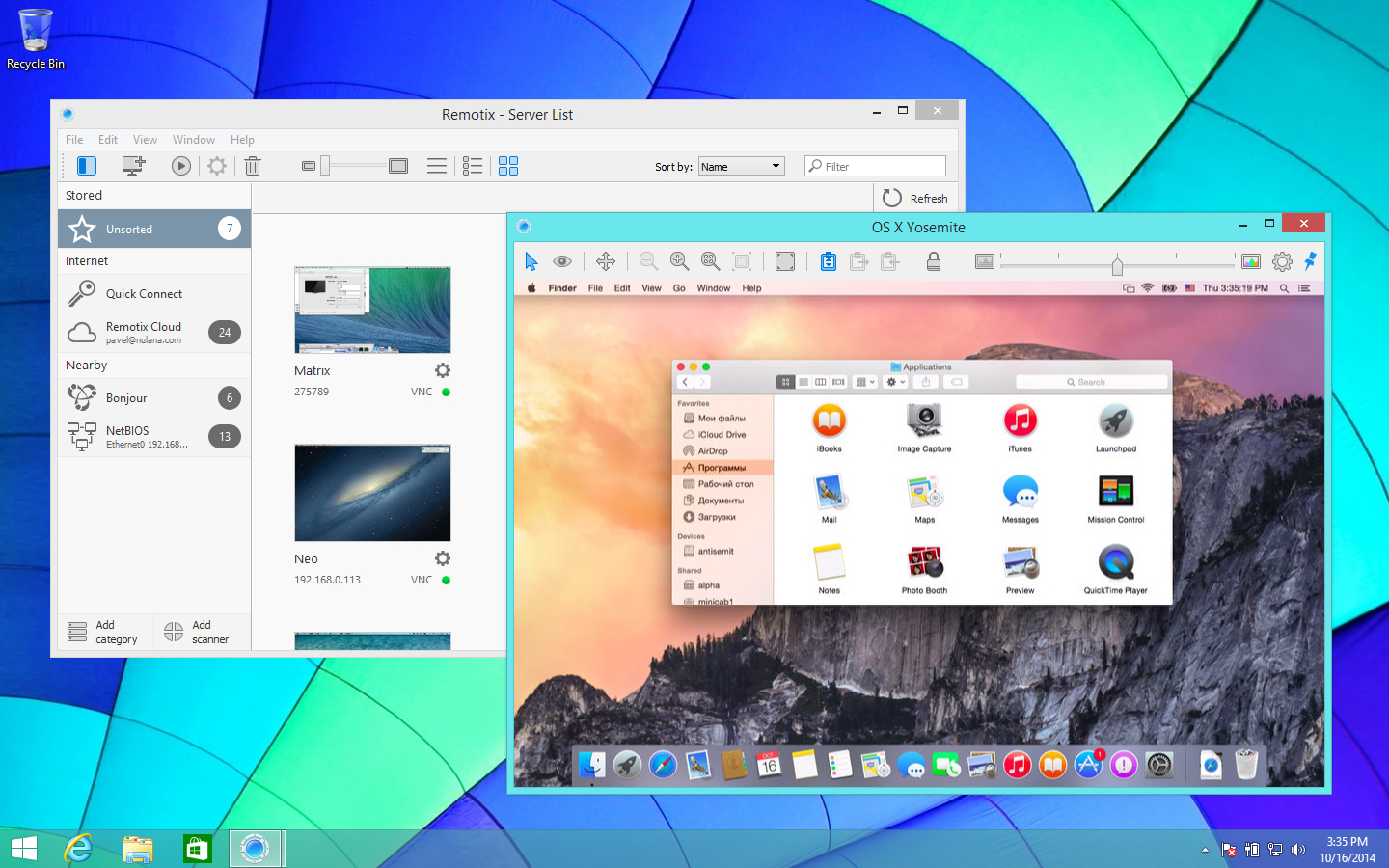
Task: Click the actual size icon in viewer toolbar
Action: 742,260
